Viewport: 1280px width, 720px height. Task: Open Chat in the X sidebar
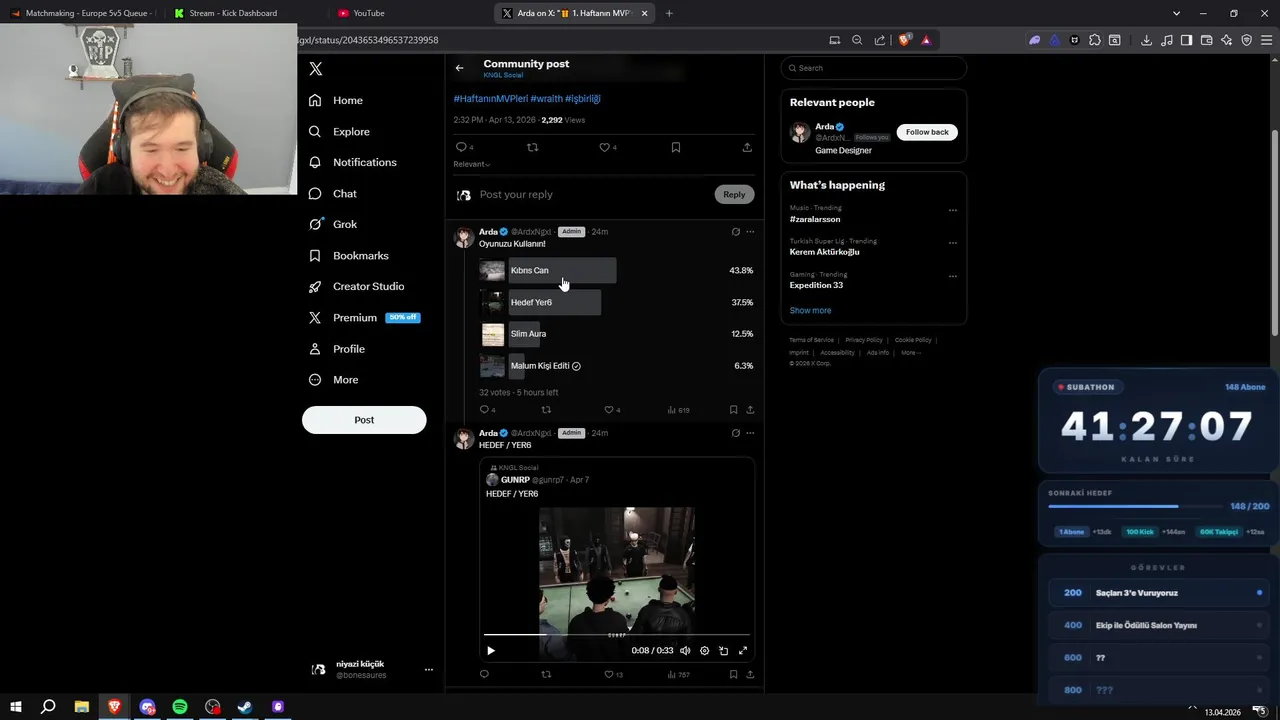tap(333, 193)
